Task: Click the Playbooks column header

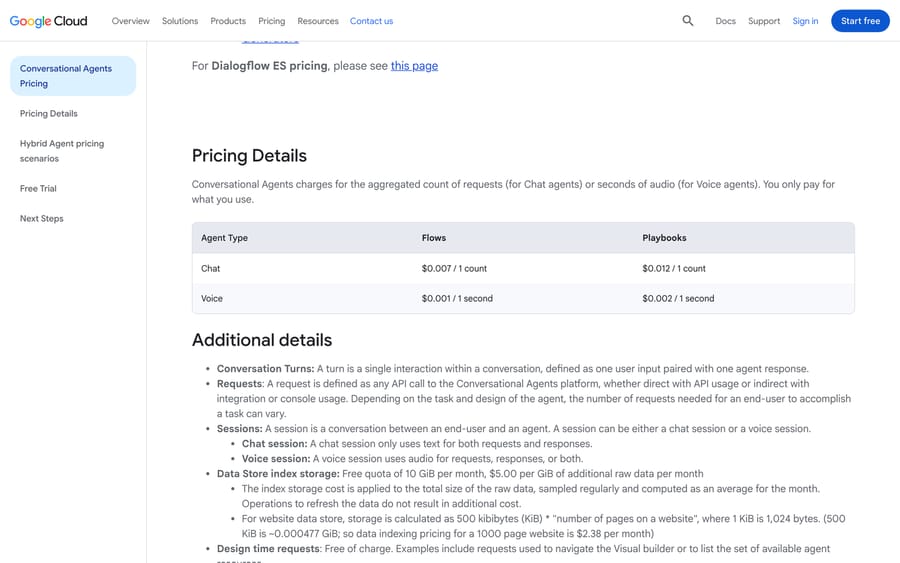Action: (x=664, y=238)
